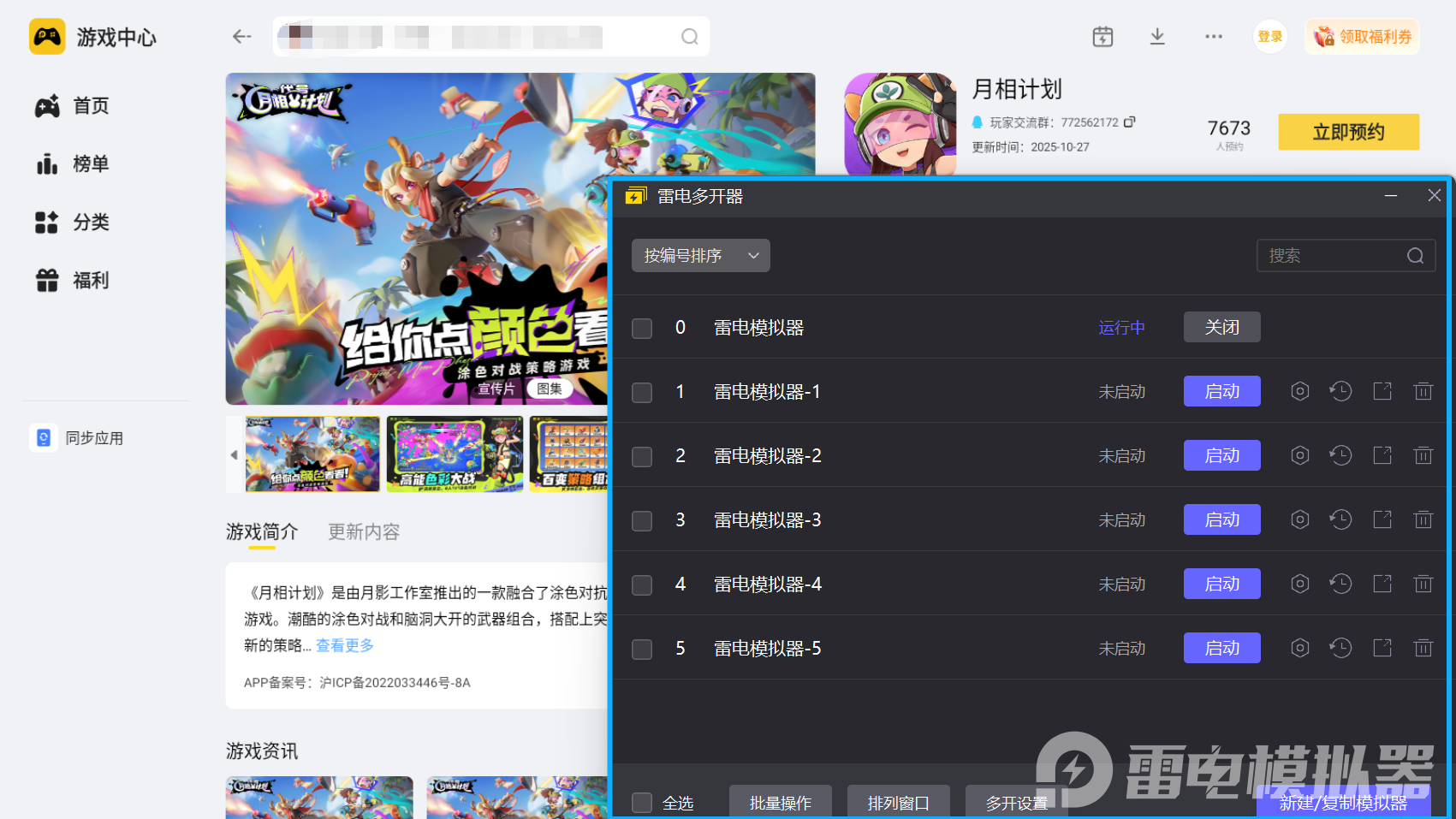Create shortcut for 雷电模拟器-4
1456x819 pixels.
(1382, 584)
